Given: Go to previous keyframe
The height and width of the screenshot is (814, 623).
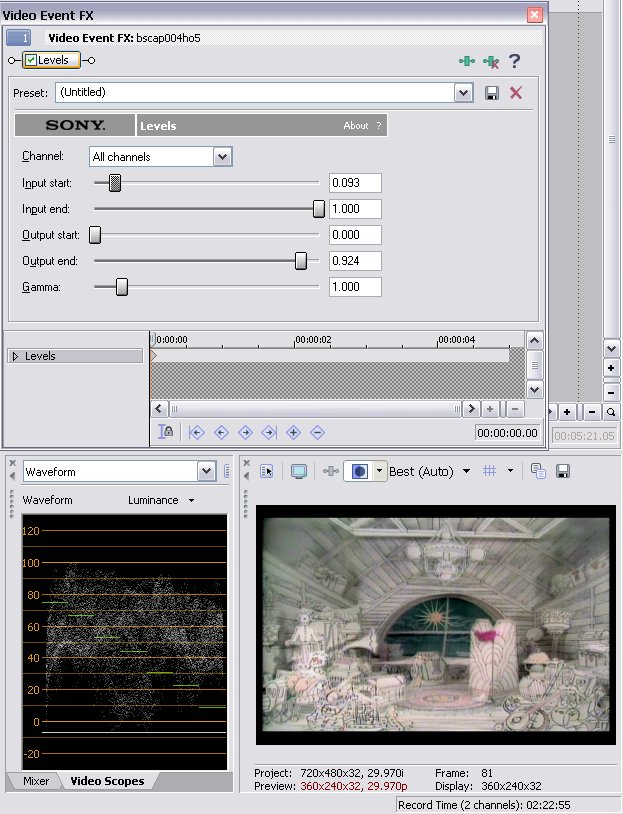Looking at the screenshot, I should (x=221, y=432).
